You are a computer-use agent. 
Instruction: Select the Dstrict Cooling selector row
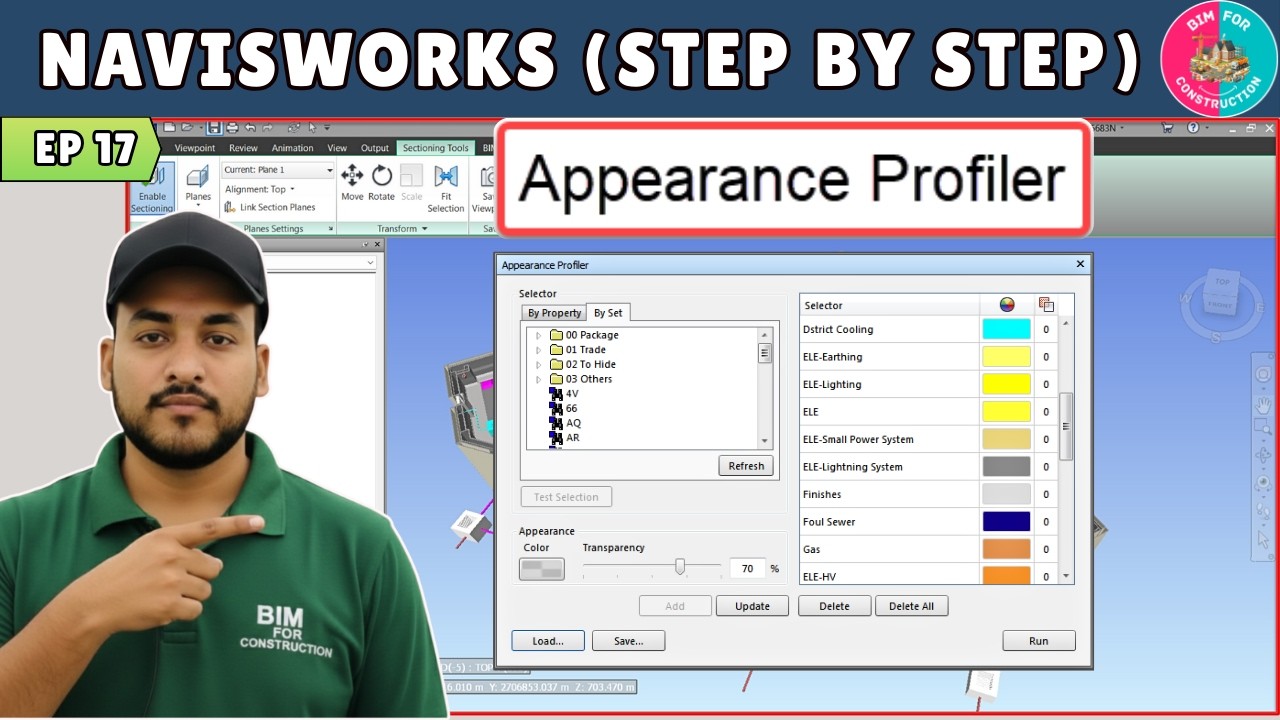coord(930,329)
